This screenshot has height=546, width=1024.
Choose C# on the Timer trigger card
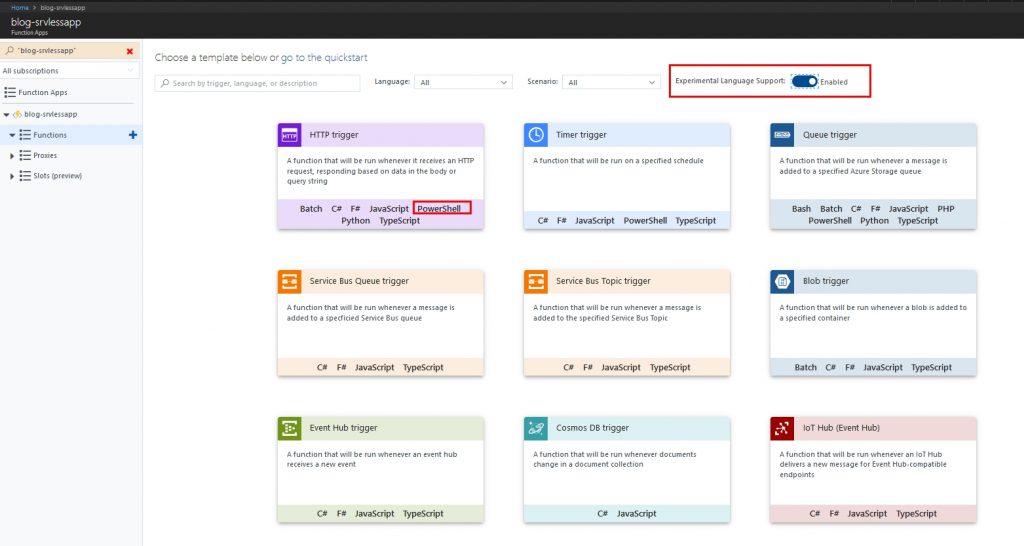click(543, 221)
